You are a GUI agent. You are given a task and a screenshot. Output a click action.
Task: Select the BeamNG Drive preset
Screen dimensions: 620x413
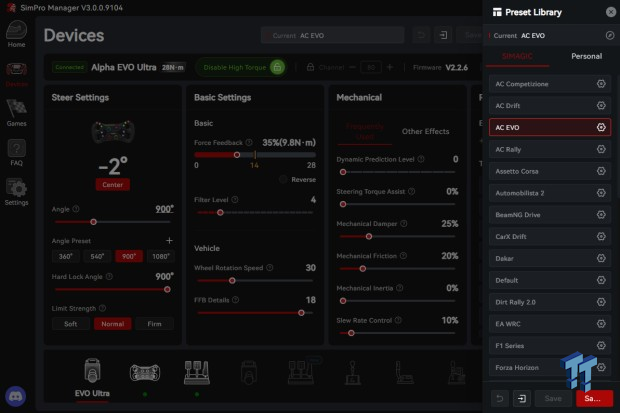pyautogui.click(x=550, y=214)
